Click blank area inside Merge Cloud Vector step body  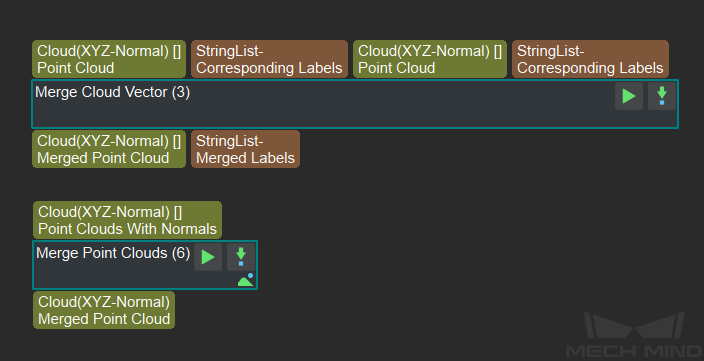coord(359,112)
